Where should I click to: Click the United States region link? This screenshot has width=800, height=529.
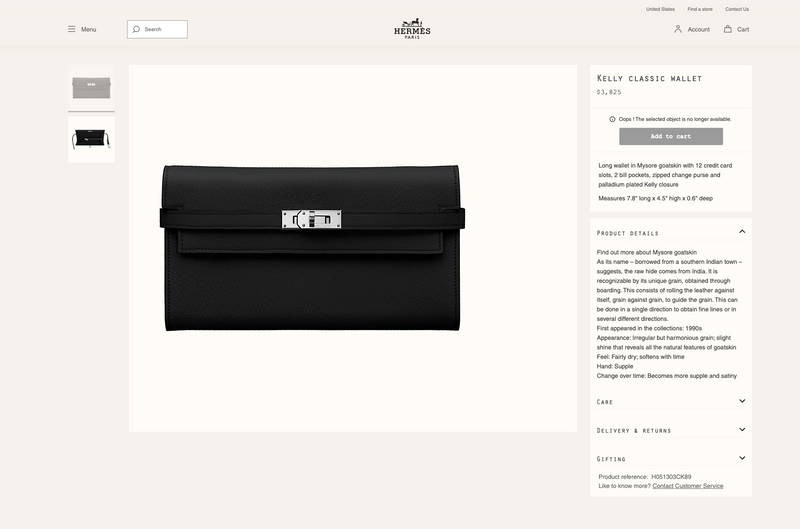[x=660, y=9]
